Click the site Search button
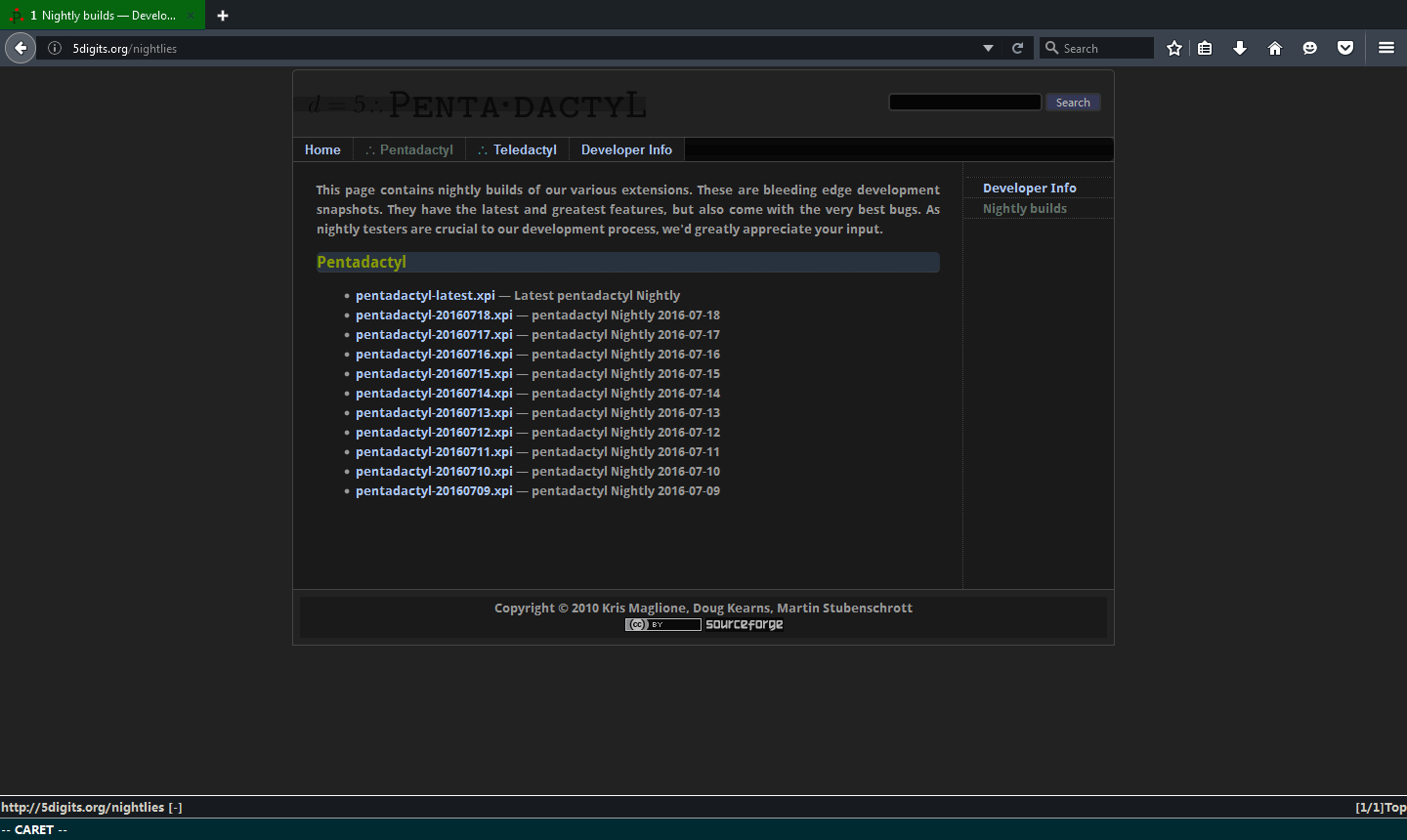Screen dimensions: 1407x840 click(x=1073, y=103)
